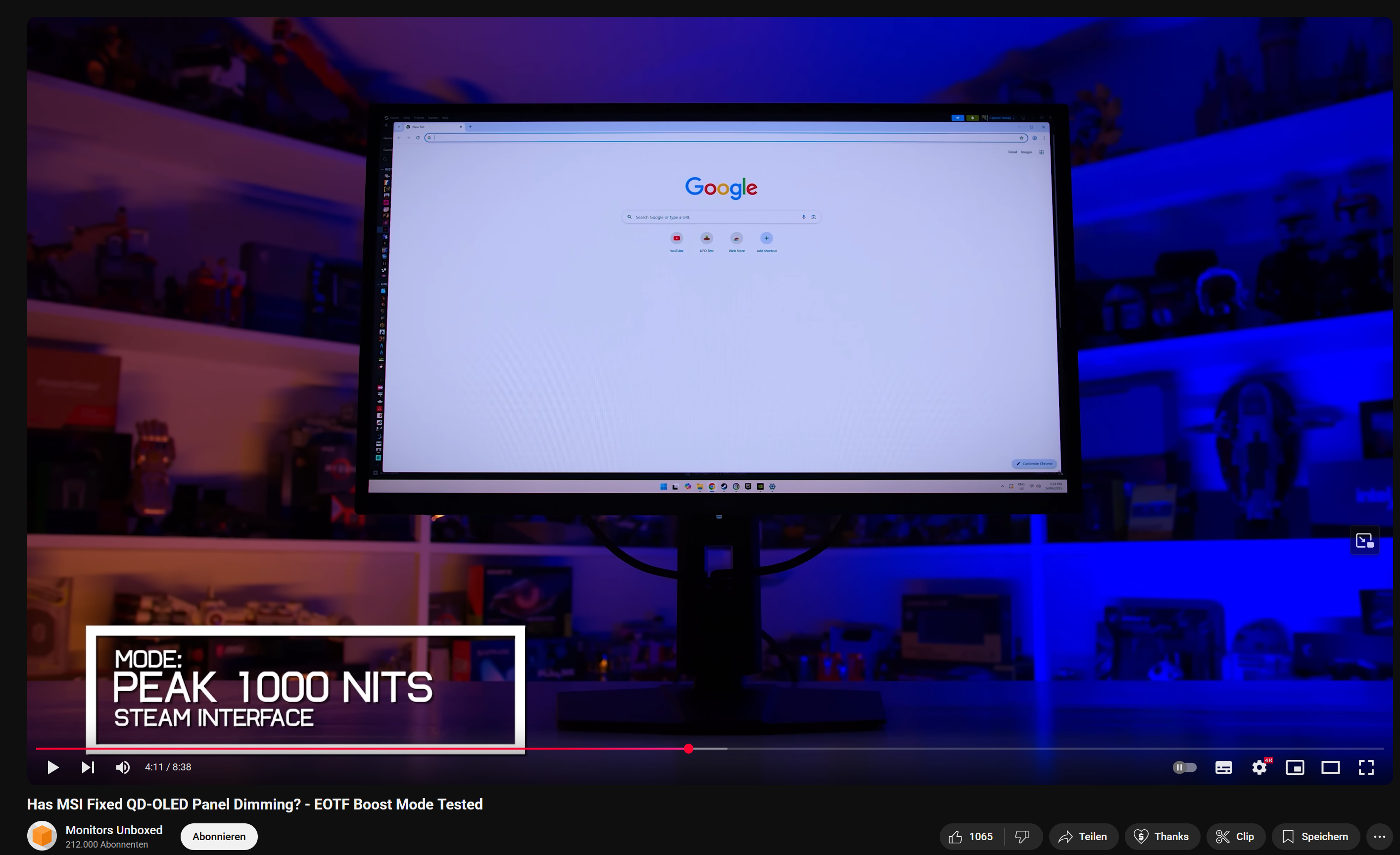Toggle the autoplay switch off
This screenshot has width=1400, height=855.
(x=1185, y=767)
